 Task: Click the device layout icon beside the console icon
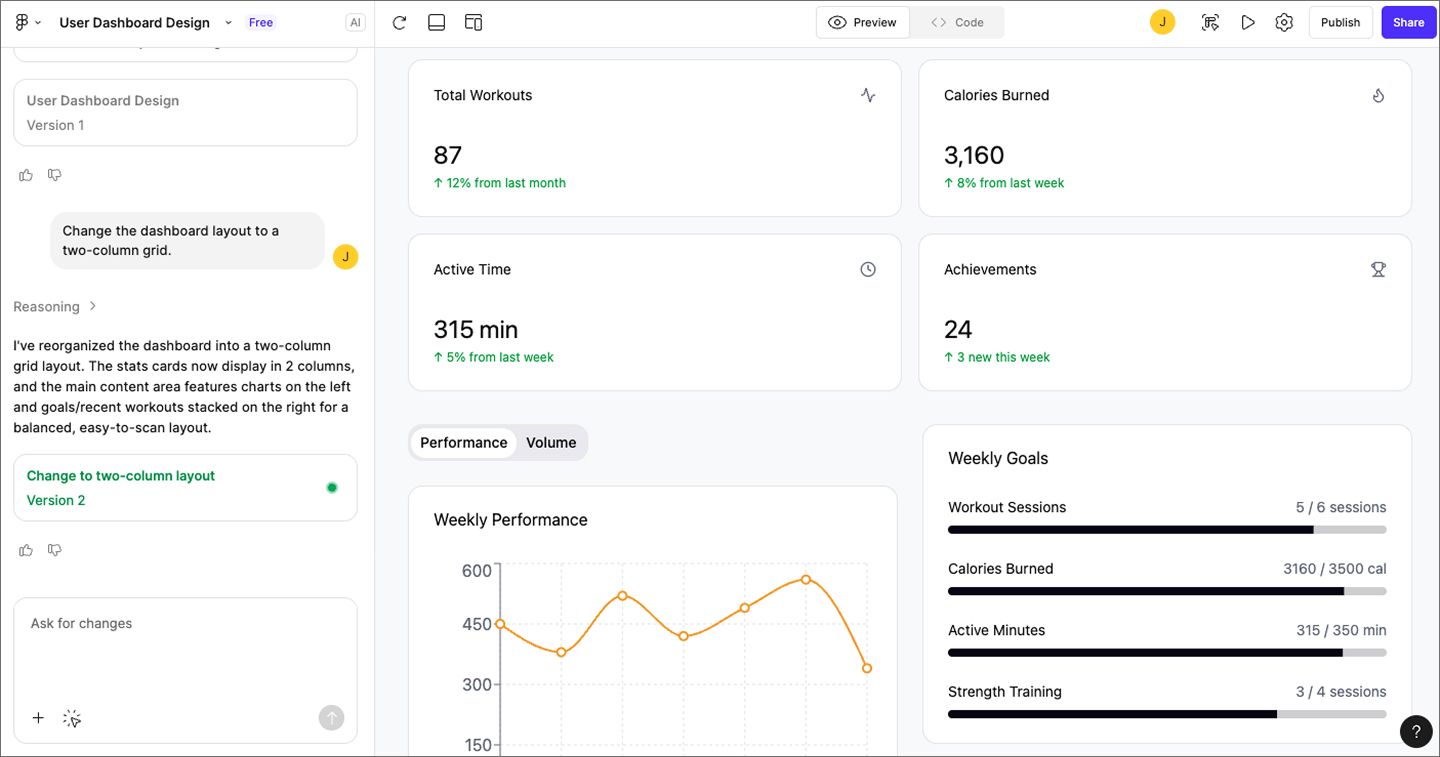coord(473,21)
